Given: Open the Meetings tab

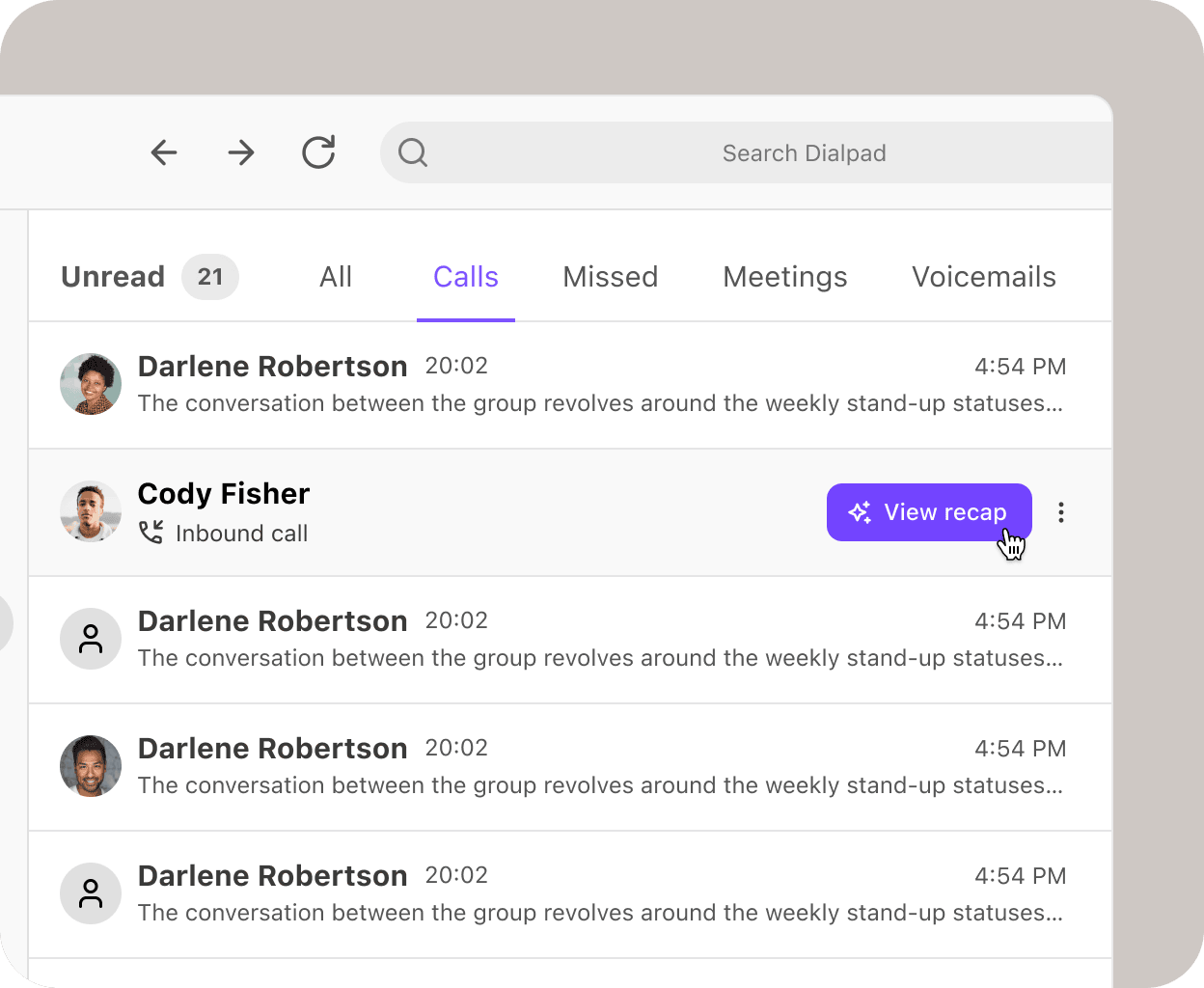Looking at the screenshot, I should point(784,277).
